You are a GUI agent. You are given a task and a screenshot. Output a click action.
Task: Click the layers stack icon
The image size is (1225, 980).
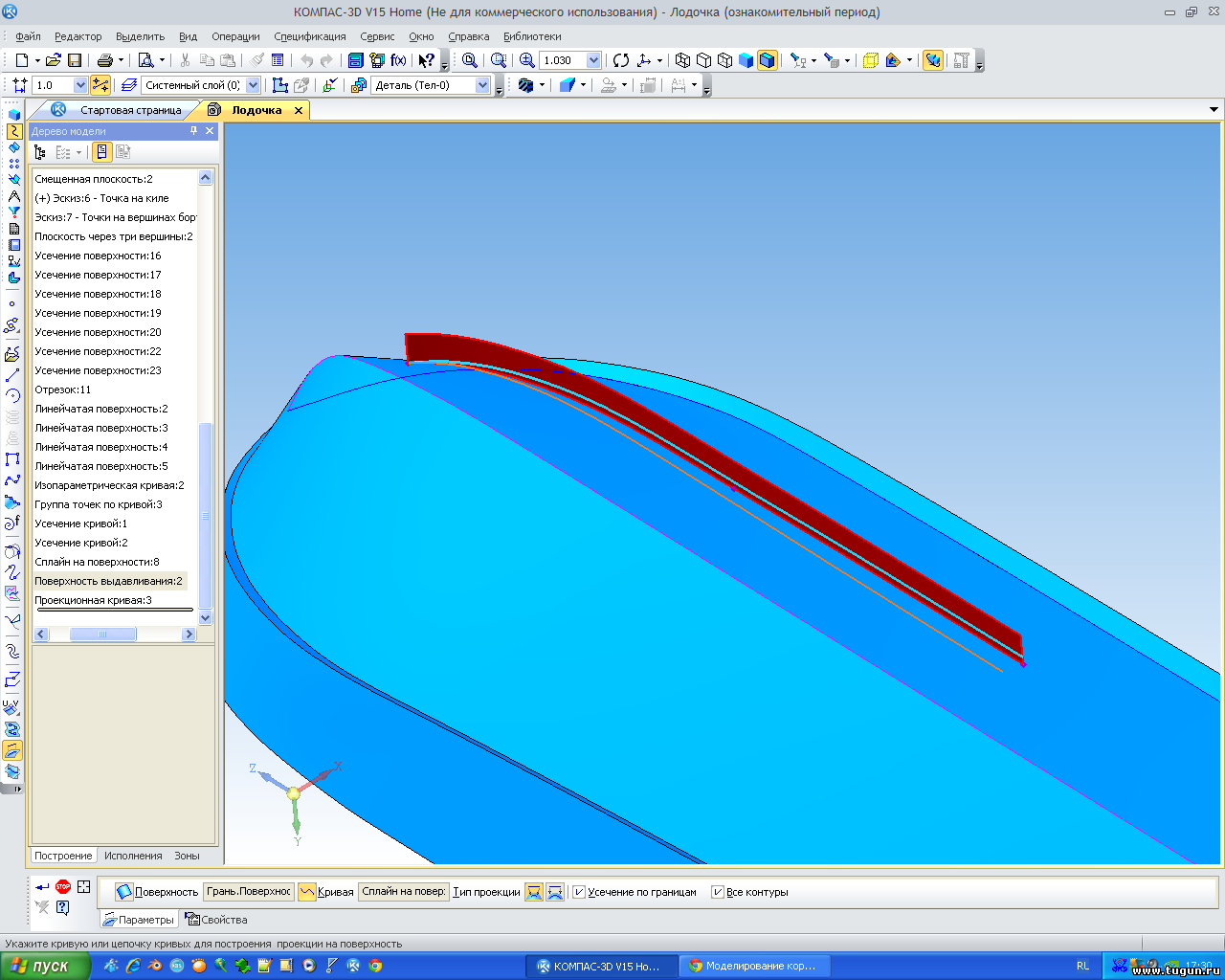pyautogui.click(x=129, y=85)
